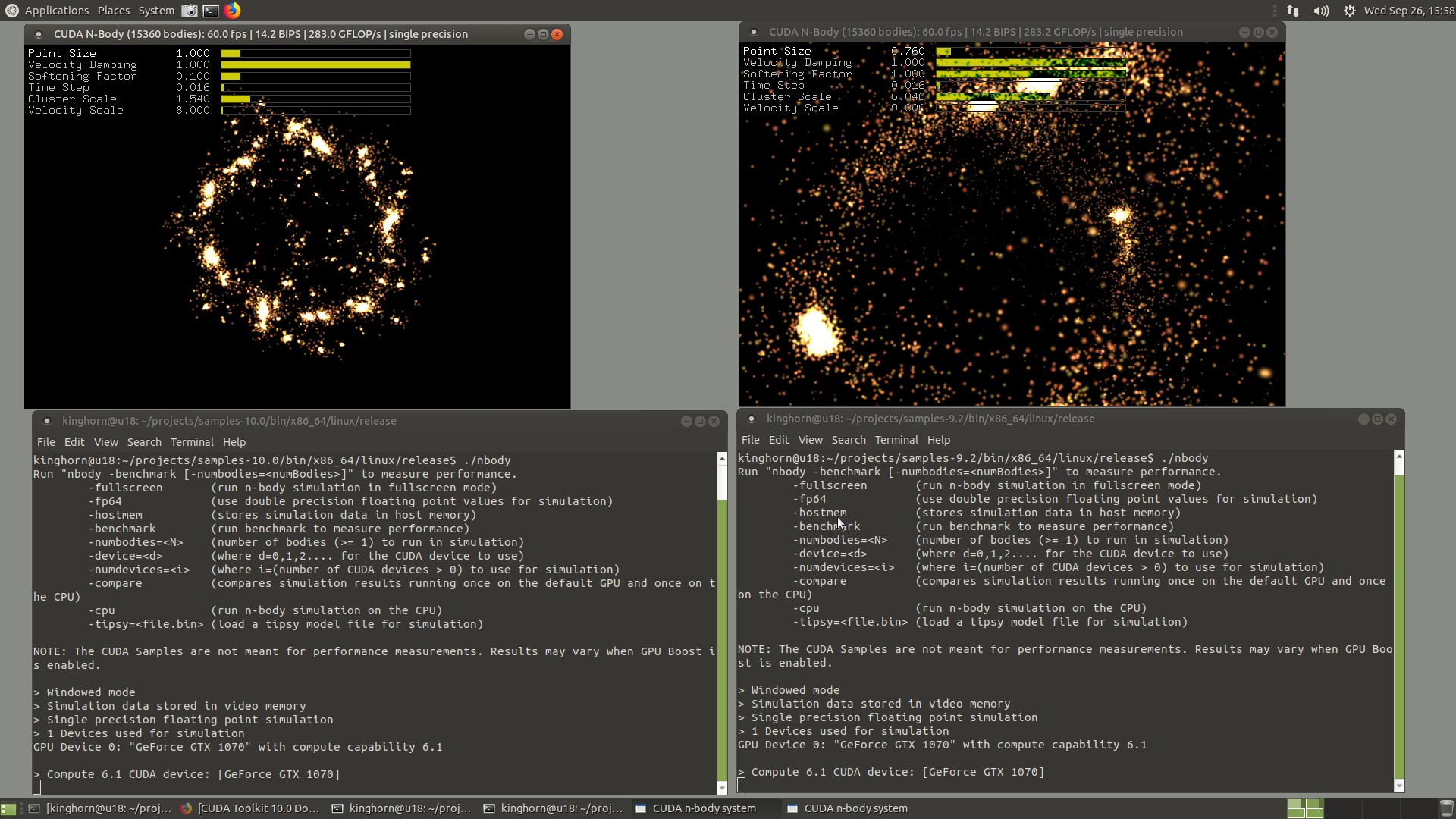Image resolution: width=1456 pixels, height=819 pixels.
Task: Open the trash icon in the bottom panel
Action: (1446, 808)
